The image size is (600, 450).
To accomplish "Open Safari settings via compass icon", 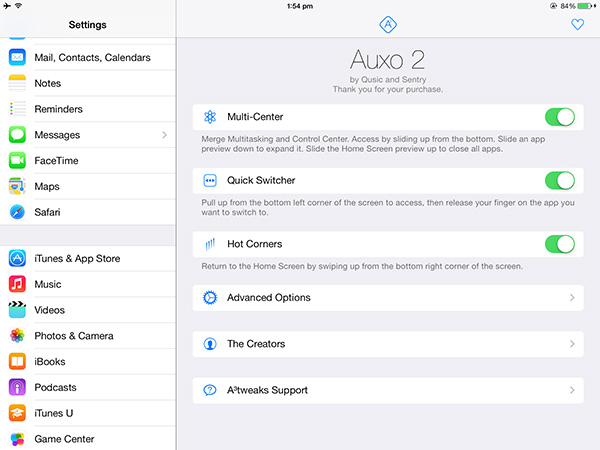I will click(x=17, y=212).
